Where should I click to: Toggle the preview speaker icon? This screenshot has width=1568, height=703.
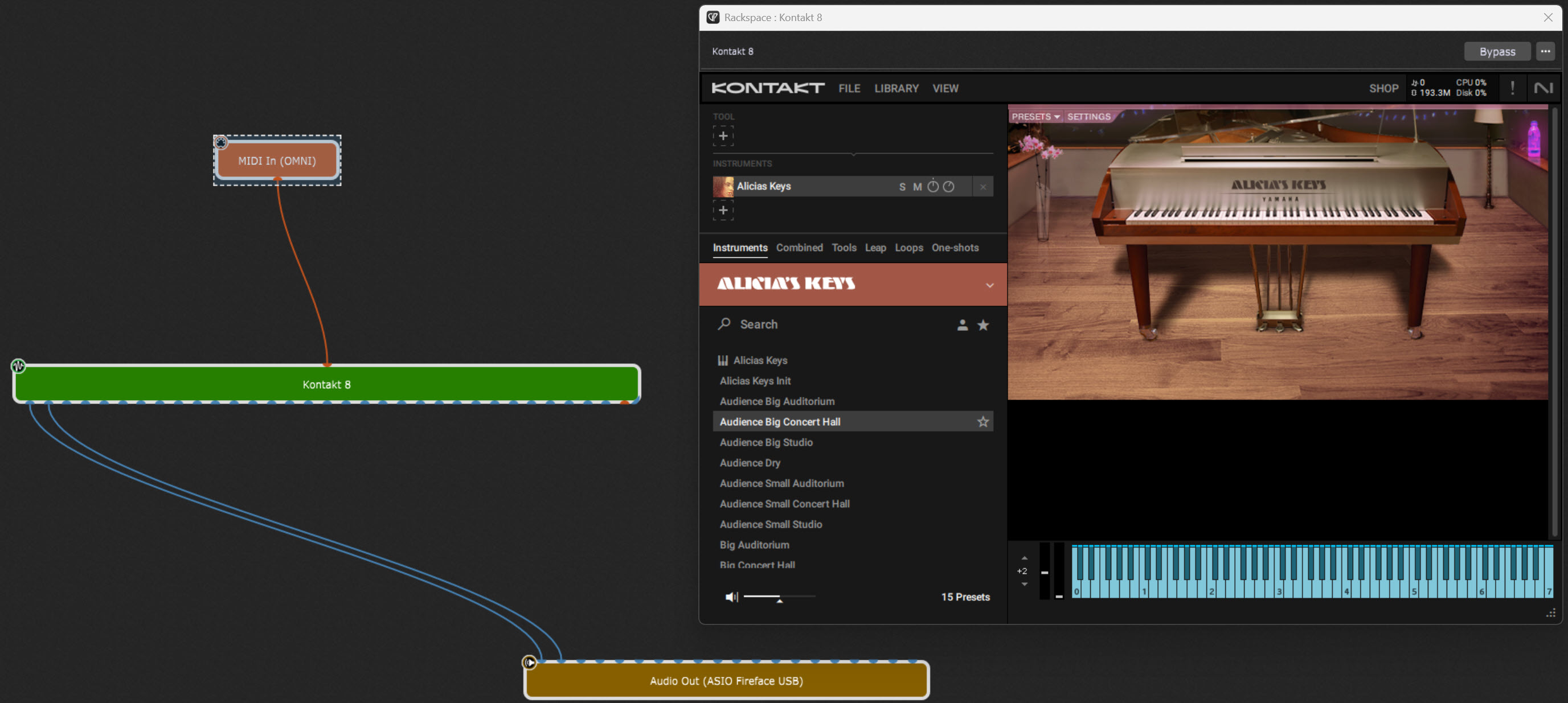[x=731, y=597]
